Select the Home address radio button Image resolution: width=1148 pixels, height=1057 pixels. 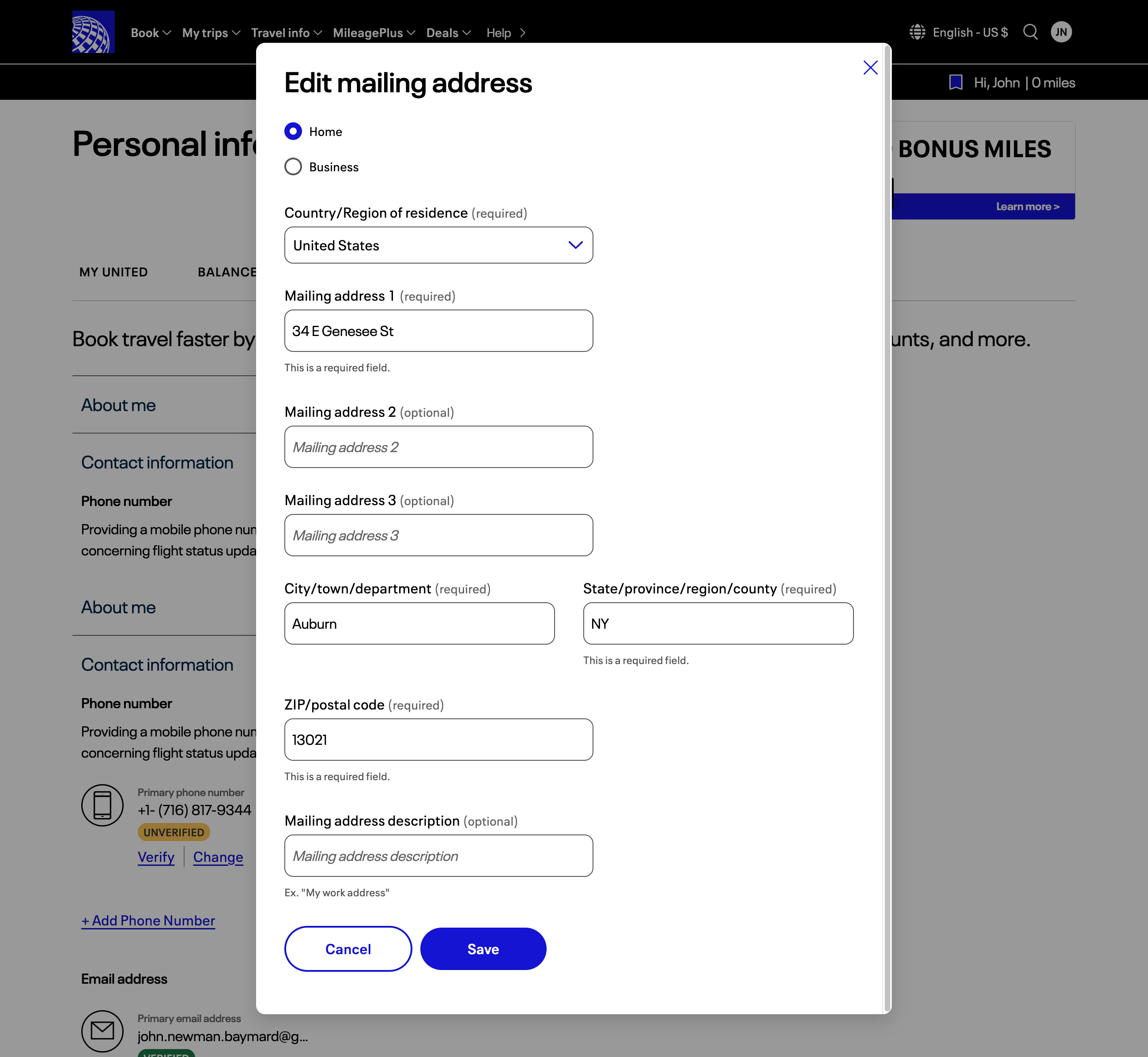point(293,132)
